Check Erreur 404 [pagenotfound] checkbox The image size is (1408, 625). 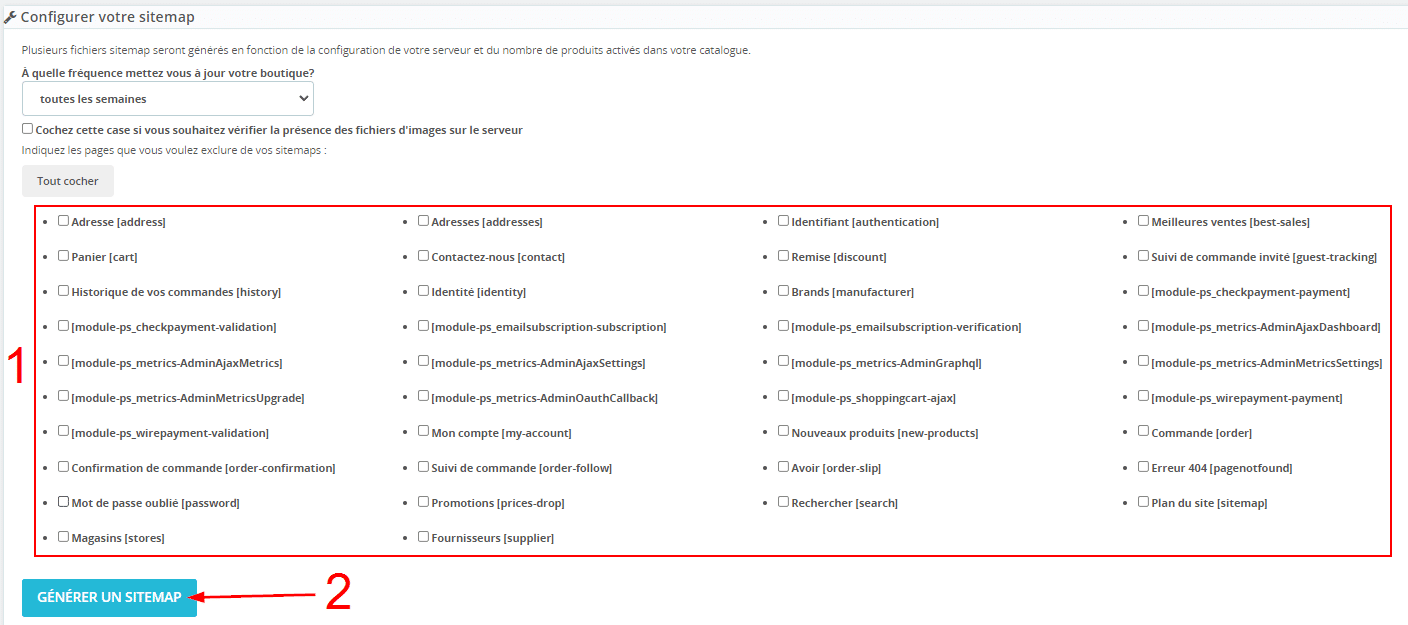[1143, 467]
